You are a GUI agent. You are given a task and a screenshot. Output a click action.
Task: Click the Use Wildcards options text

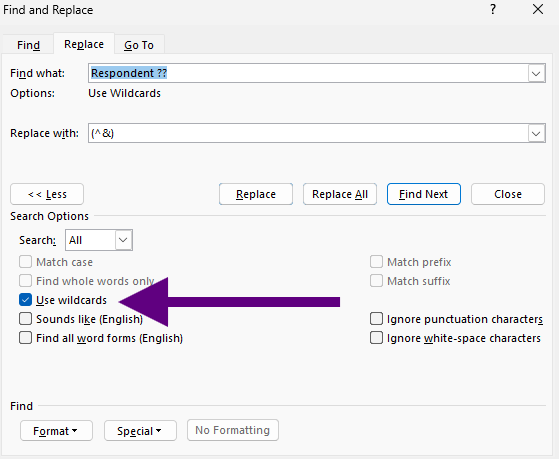tap(124, 93)
